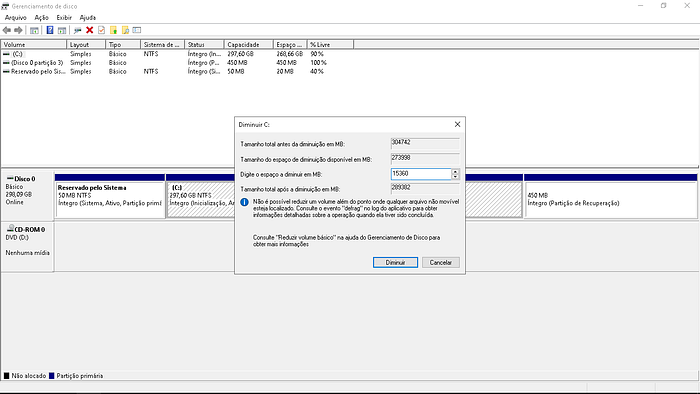This screenshot has height=394, width=700.
Task: Select the Reservado pelo Sis... volume row
Action: (177, 71)
